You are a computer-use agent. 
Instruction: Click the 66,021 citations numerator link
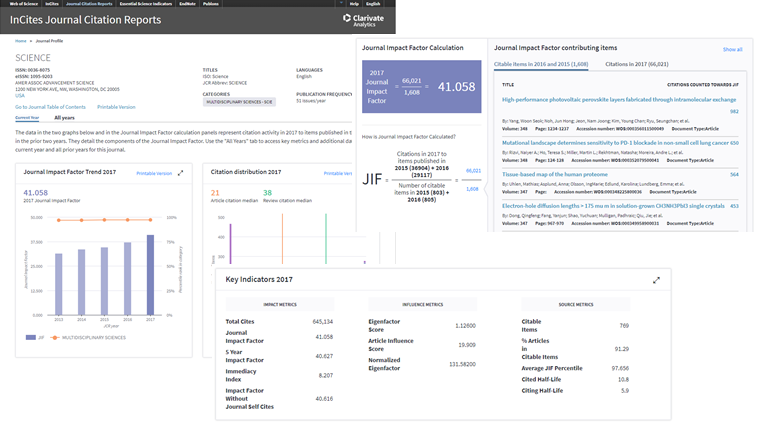(473, 171)
